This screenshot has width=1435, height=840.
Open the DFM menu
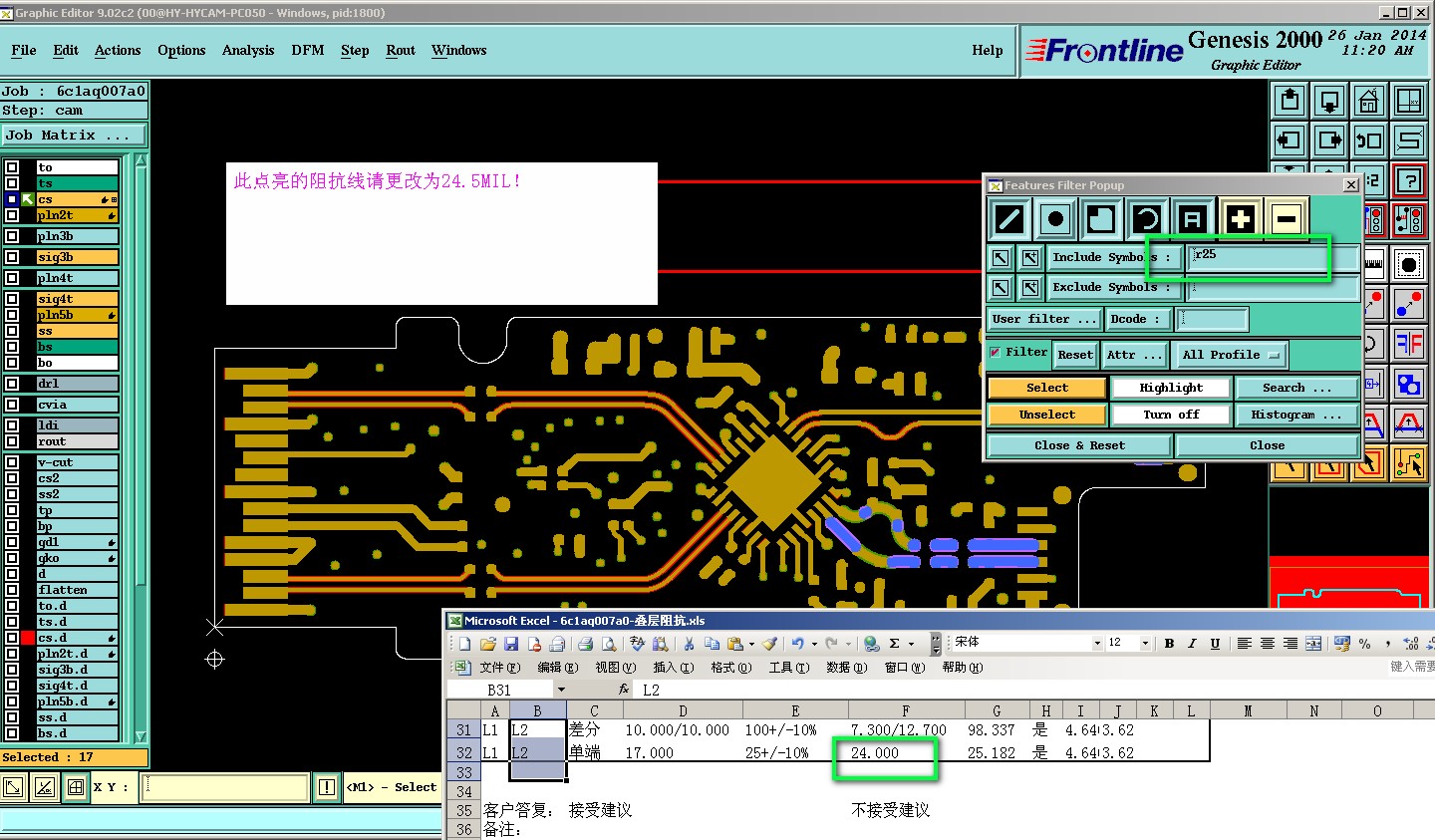307,50
